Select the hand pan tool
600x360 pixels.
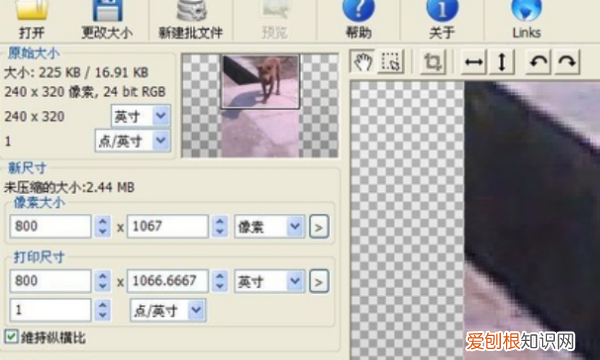(x=363, y=62)
